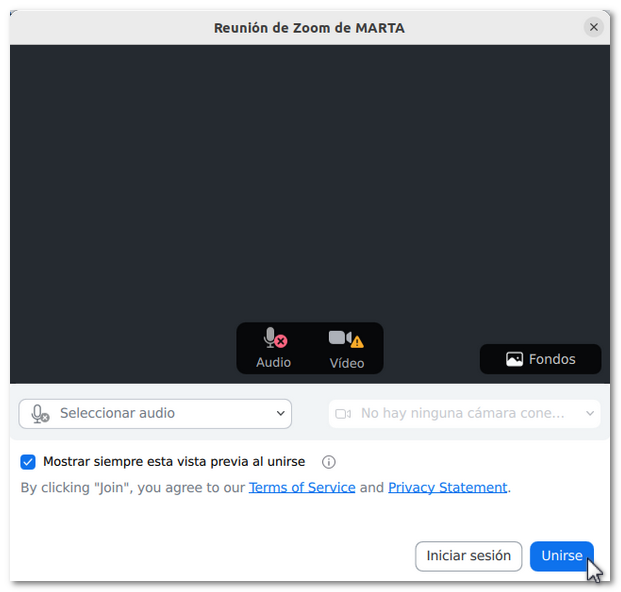Close the Reunión de Zoom dialog
Viewport: 621px width, 592px height.
[593, 27]
